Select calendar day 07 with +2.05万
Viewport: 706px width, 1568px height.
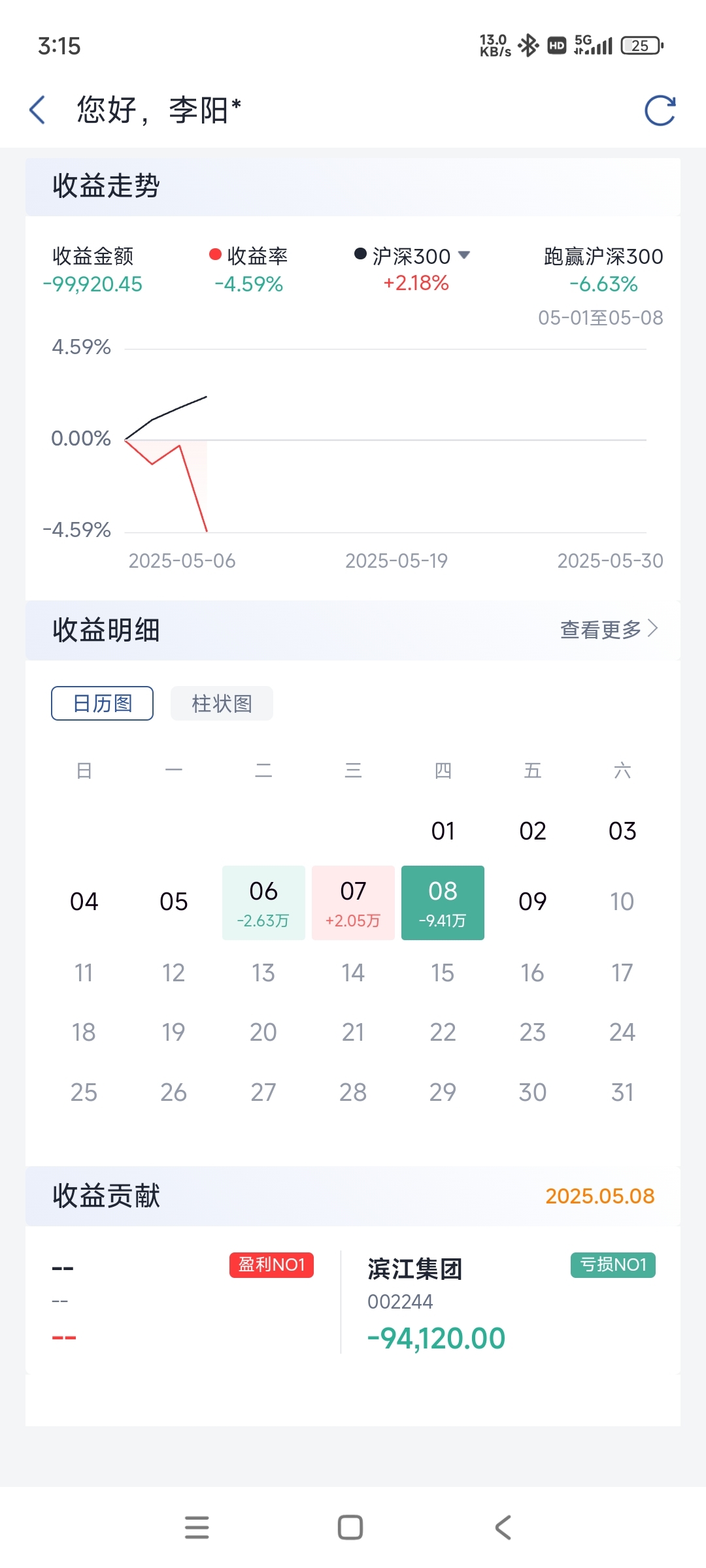point(353,903)
